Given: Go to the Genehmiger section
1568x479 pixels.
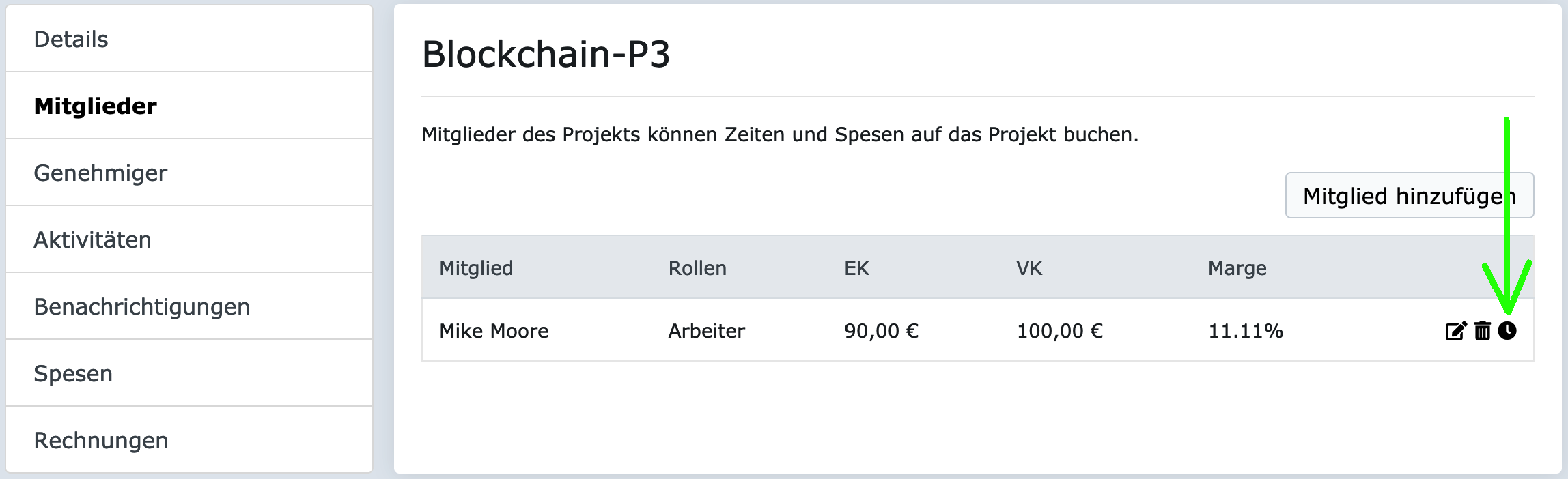Looking at the screenshot, I should click(x=100, y=173).
